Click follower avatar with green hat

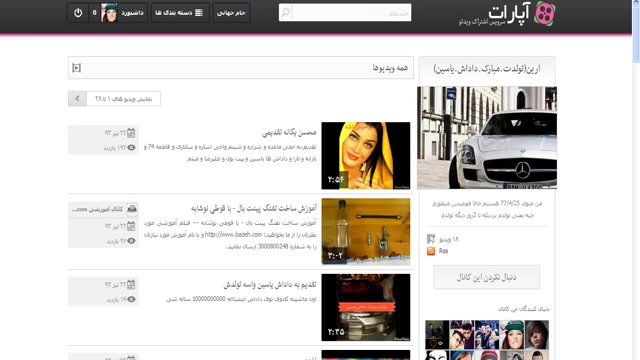click(x=512, y=335)
